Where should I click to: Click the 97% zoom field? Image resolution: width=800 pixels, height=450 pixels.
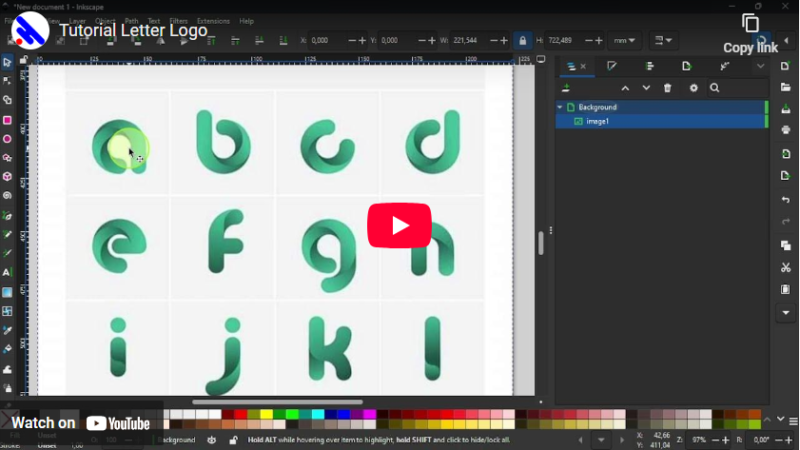(698, 440)
